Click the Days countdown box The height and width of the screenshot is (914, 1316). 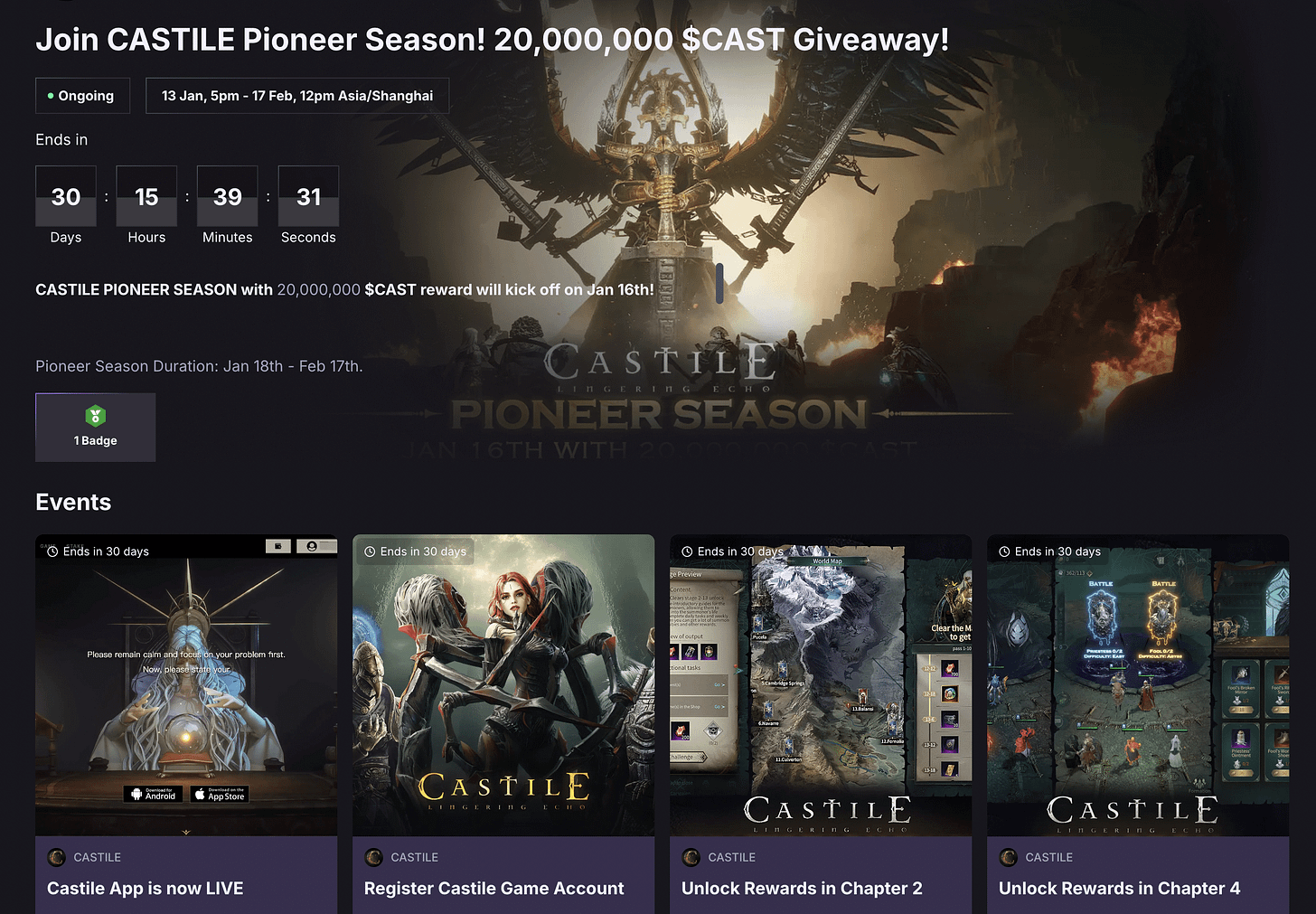66,196
